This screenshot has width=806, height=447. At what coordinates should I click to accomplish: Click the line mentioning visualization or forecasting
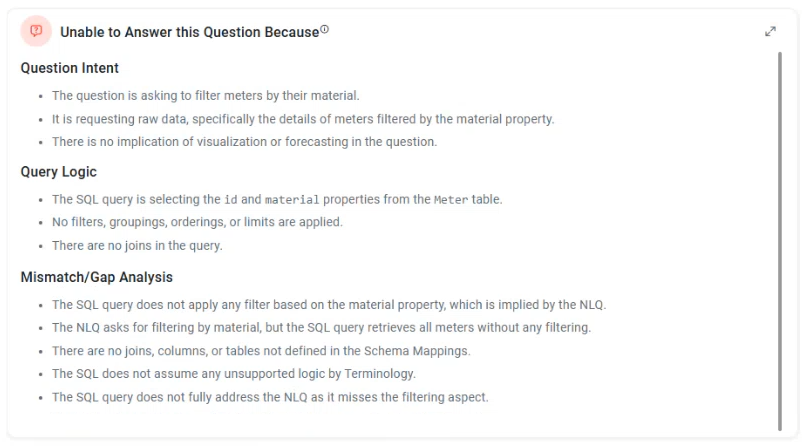244,142
